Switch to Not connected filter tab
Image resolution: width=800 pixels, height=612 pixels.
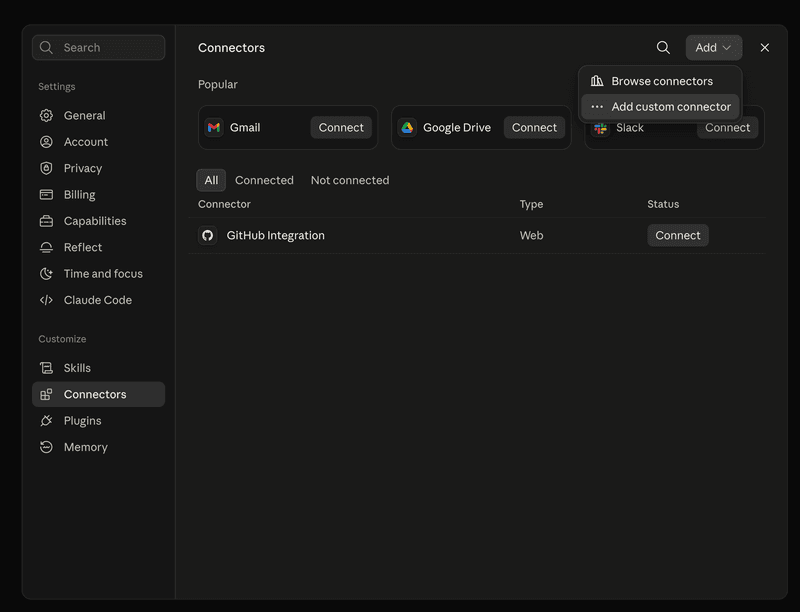[350, 180]
